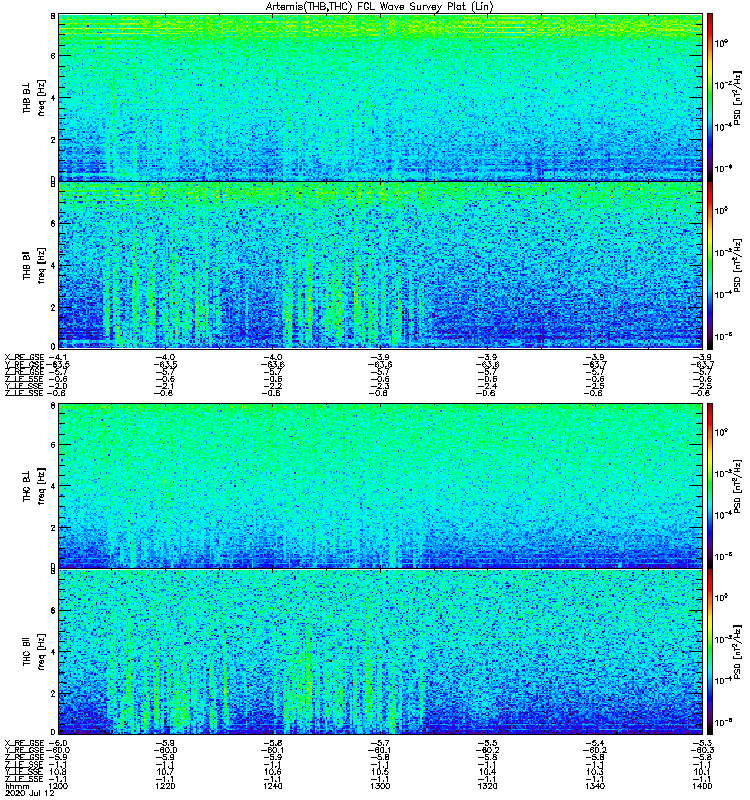Click the "1200" time tick label
The width and height of the screenshot is (750, 800).
coord(60,786)
